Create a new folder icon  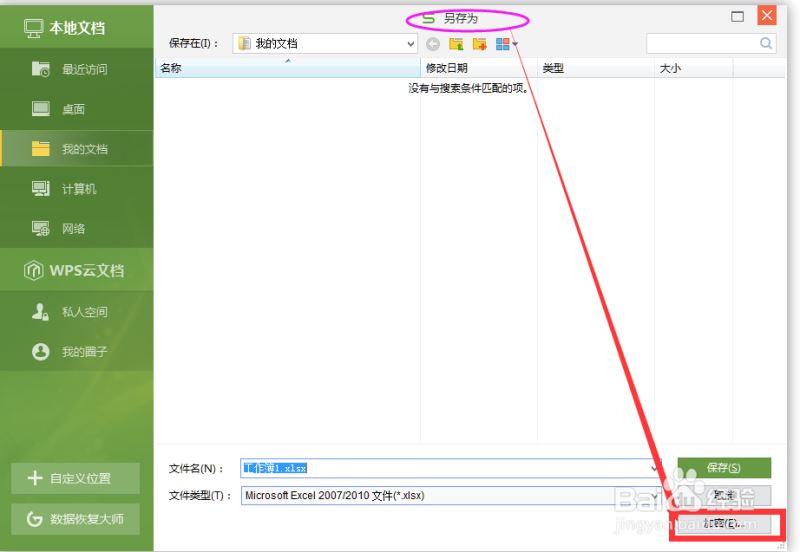480,44
